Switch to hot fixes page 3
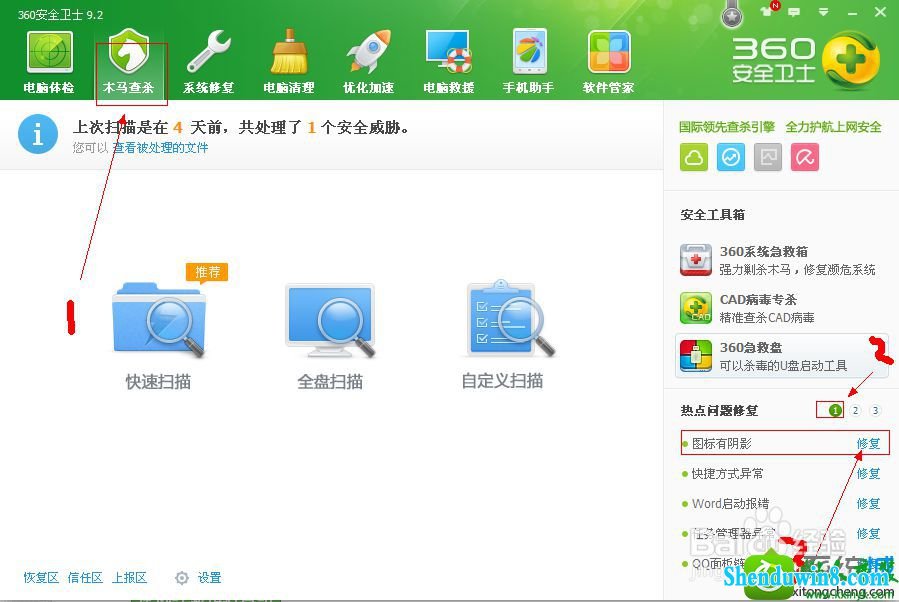Viewport: 899px width, 602px height. point(875,410)
